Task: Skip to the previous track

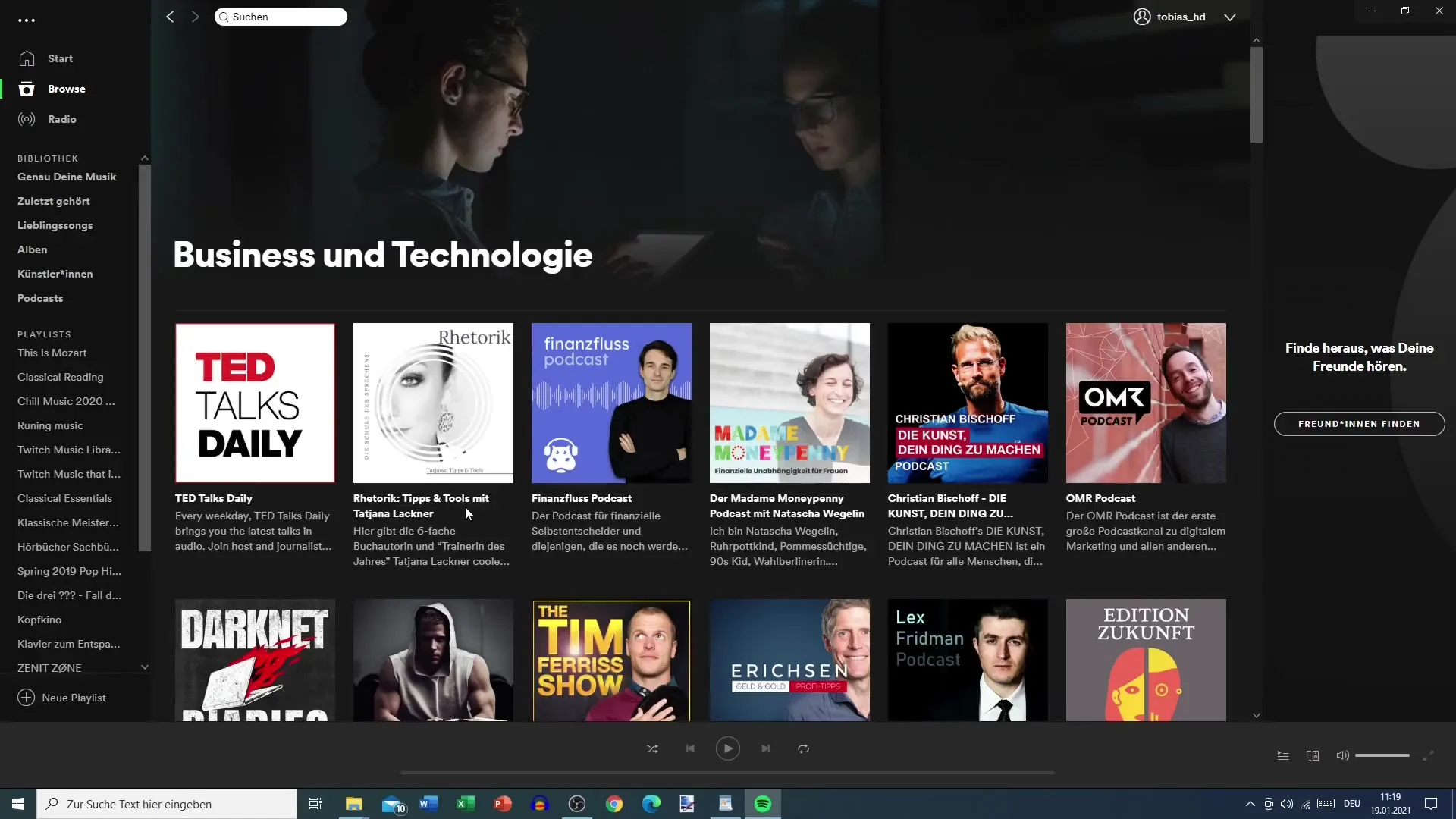Action: 690,748
